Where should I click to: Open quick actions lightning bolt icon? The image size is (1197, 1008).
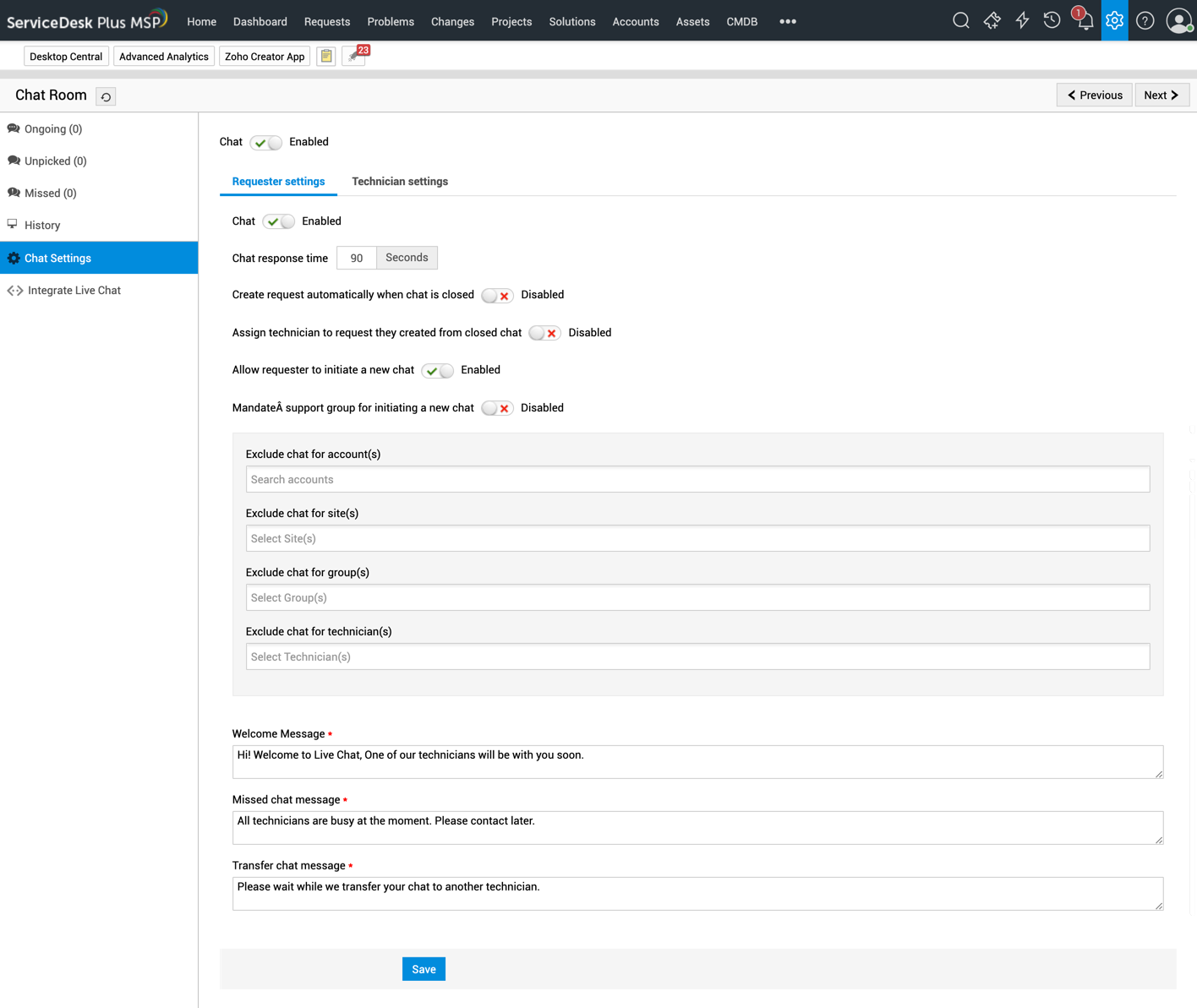pos(1021,20)
